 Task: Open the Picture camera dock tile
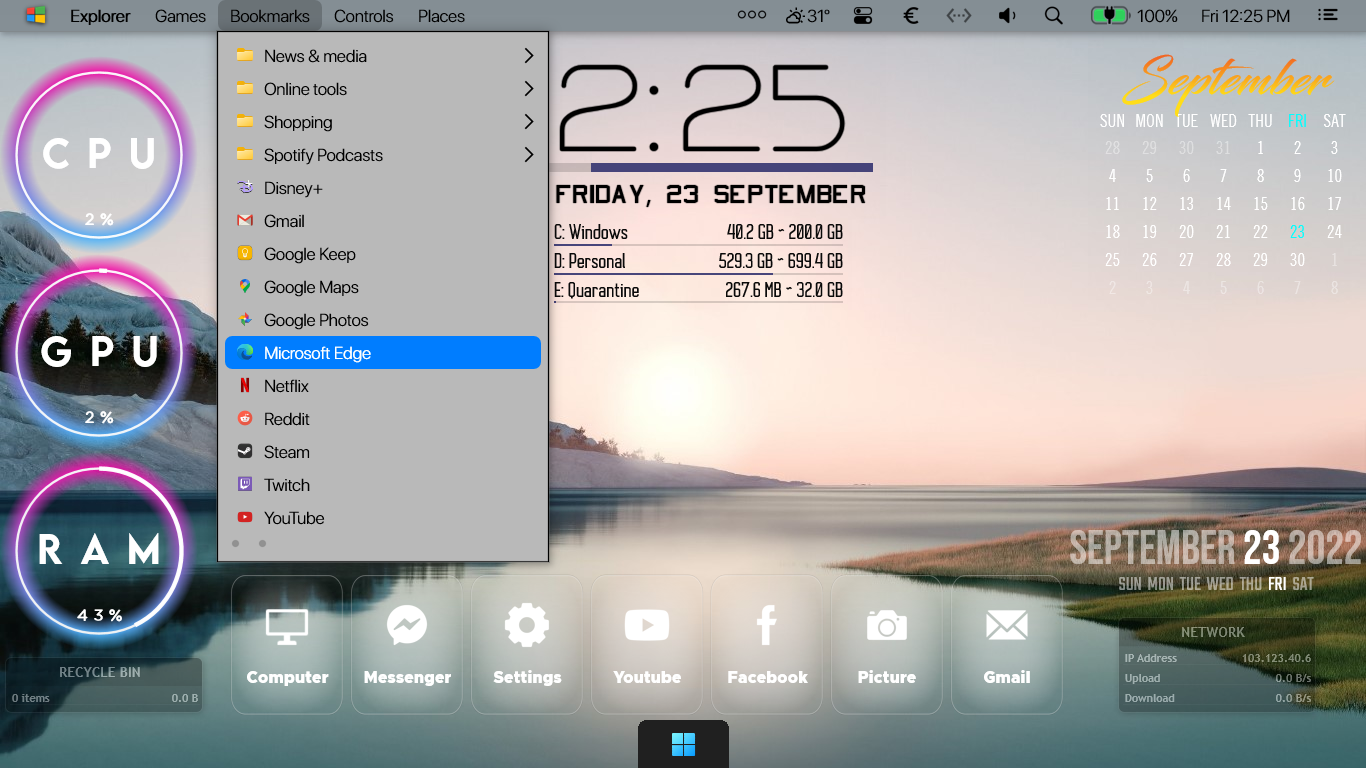click(x=887, y=645)
